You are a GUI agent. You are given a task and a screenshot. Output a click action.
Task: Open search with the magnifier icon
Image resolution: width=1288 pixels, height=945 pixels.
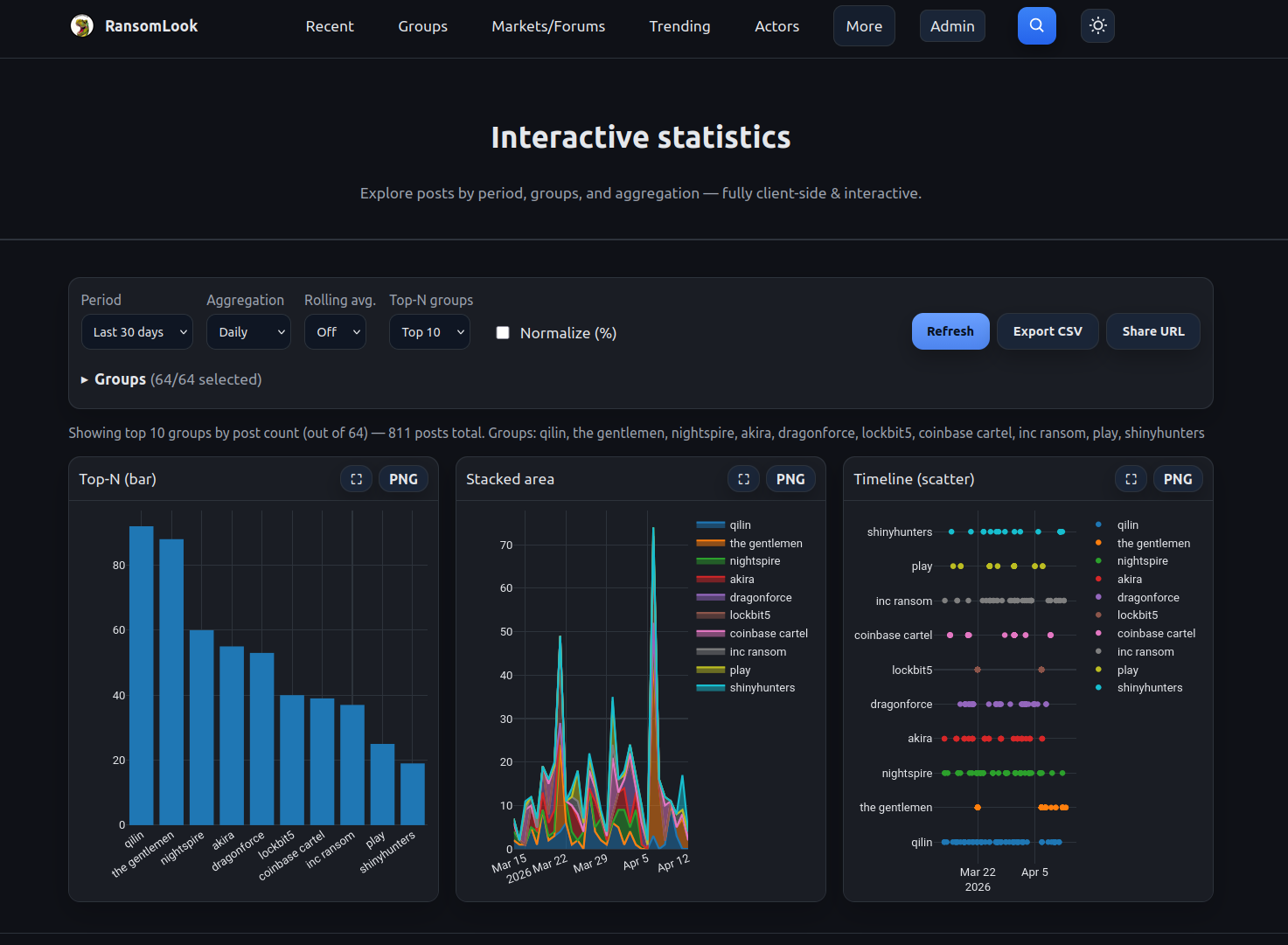(x=1036, y=26)
